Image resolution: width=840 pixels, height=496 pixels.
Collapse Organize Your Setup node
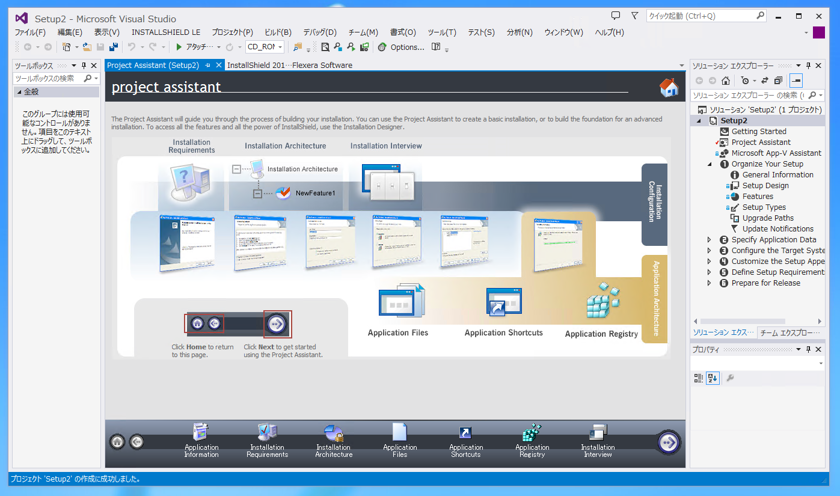tap(710, 164)
